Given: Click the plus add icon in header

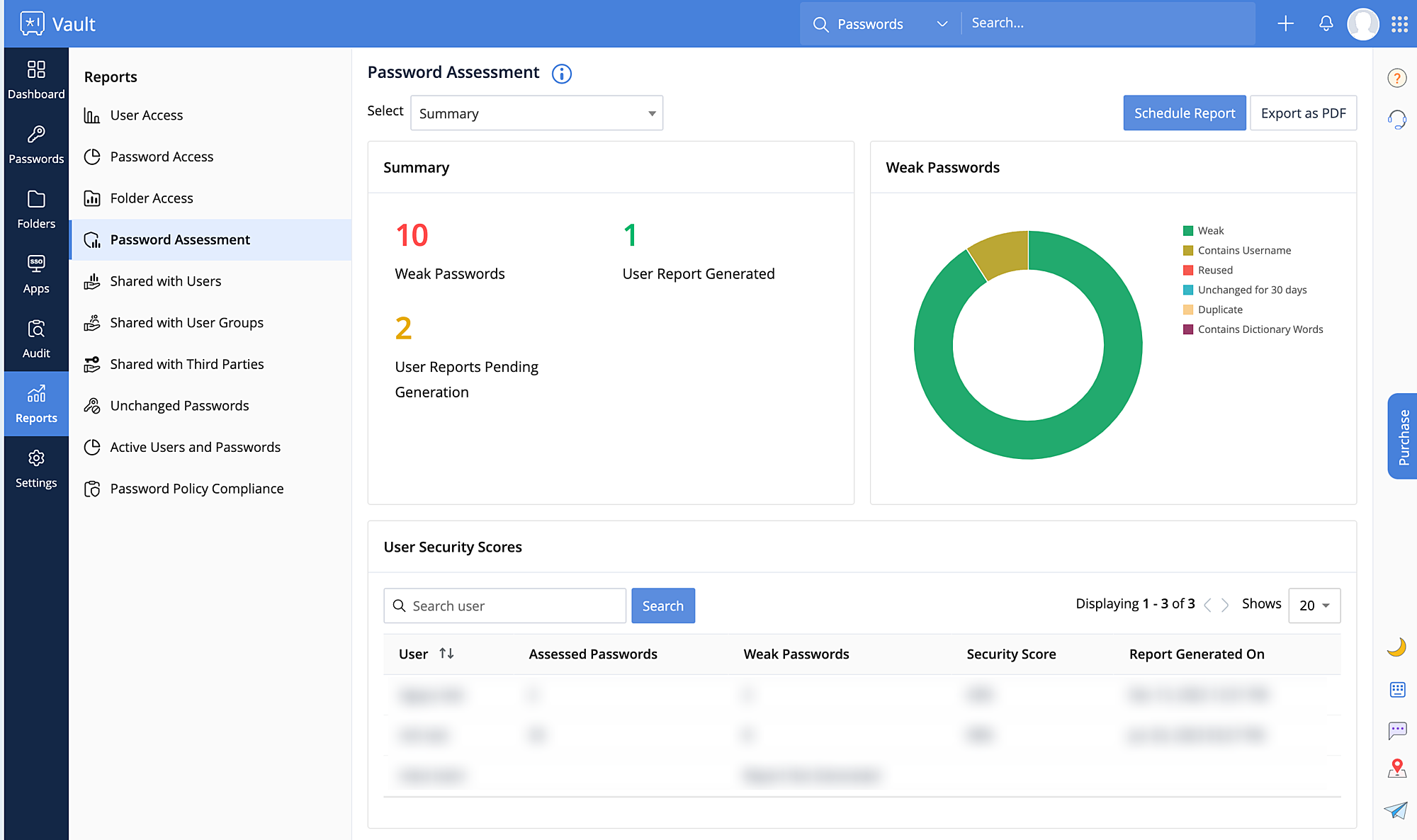Looking at the screenshot, I should click(1285, 23).
